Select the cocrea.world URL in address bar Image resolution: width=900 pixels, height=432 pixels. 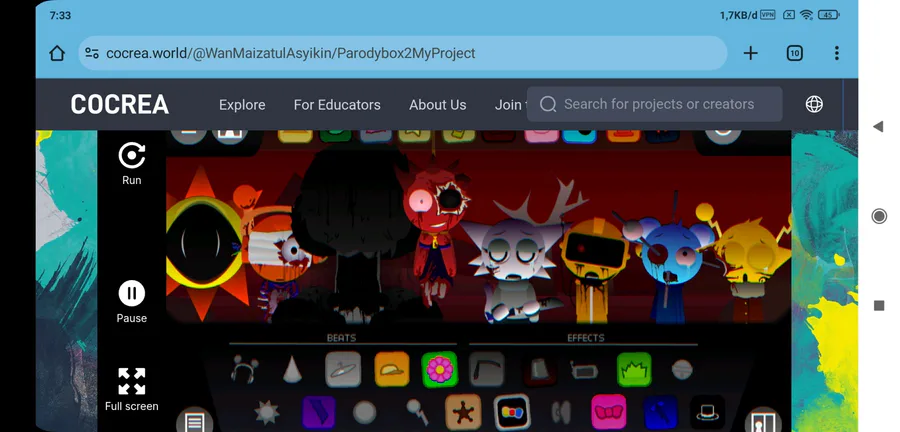click(290, 53)
